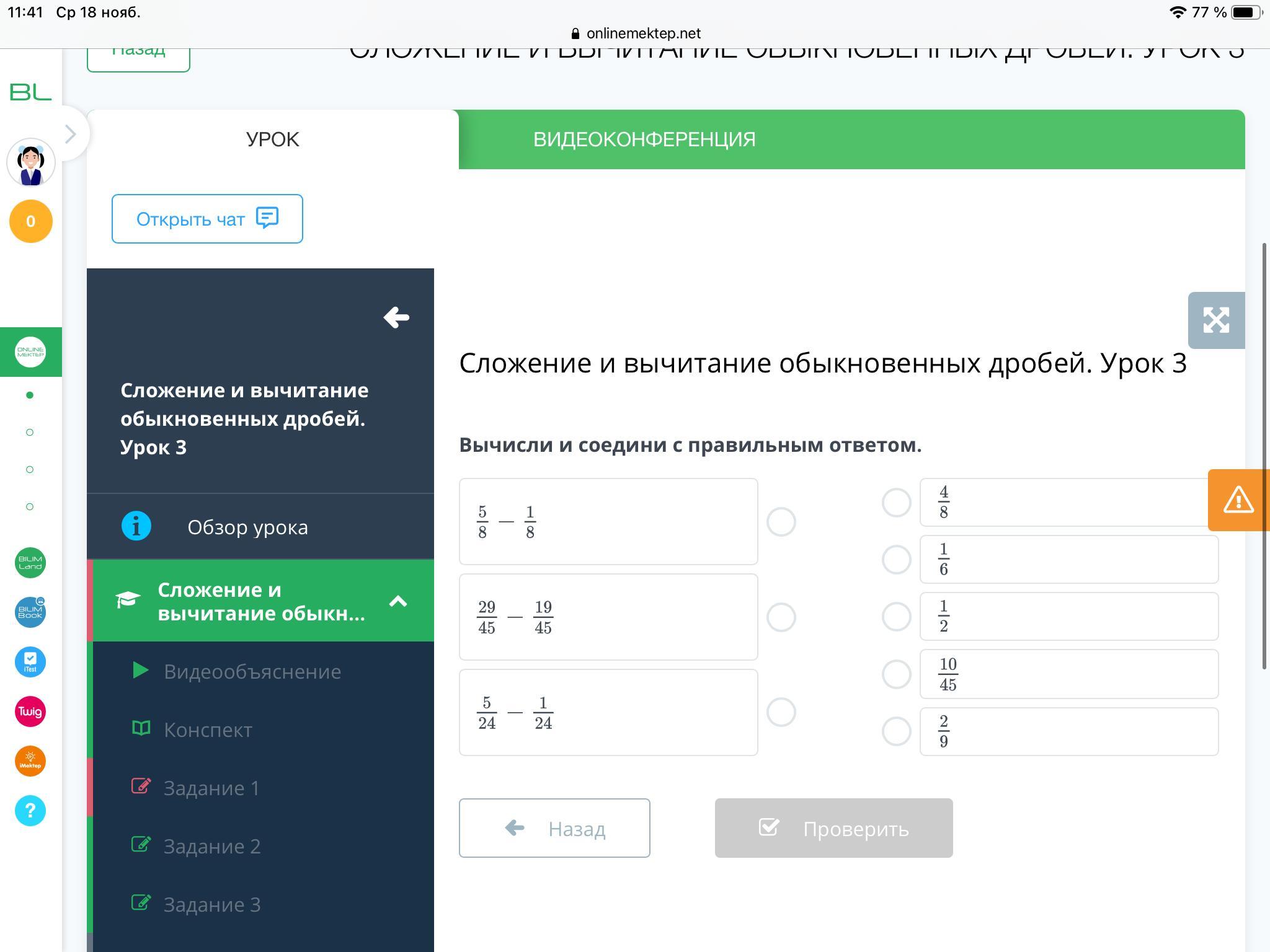The width and height of the screenshot is (1270, 952).
Task: Click the white left arrow in lesson panel
Action: pos(396,318)
